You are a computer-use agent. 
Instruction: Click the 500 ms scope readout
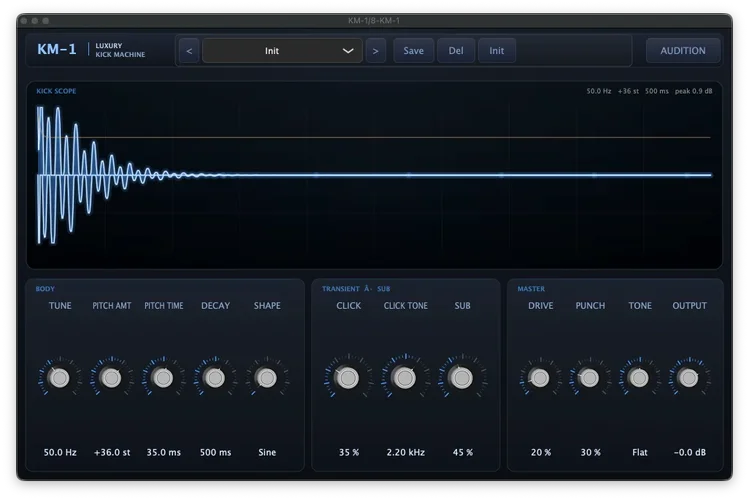point(656,91)
